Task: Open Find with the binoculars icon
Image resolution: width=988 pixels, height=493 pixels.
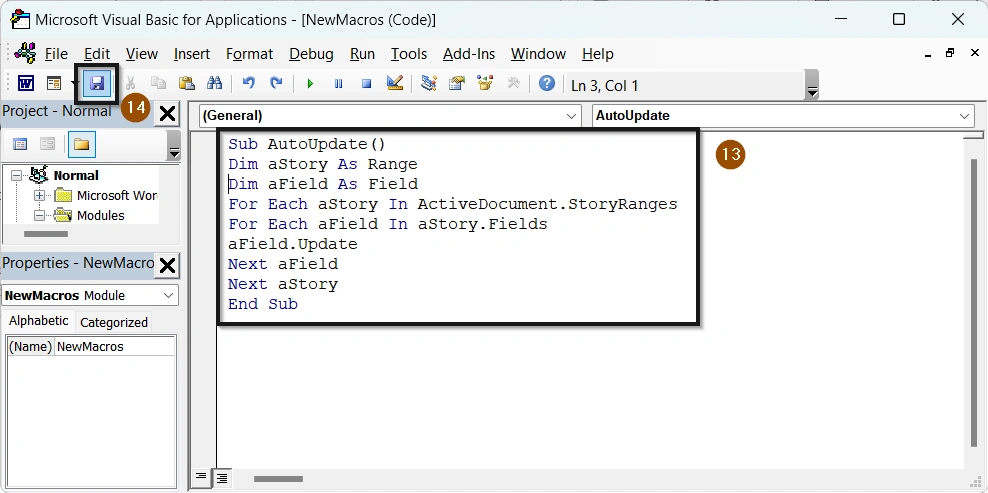Action: pos(214,83)
